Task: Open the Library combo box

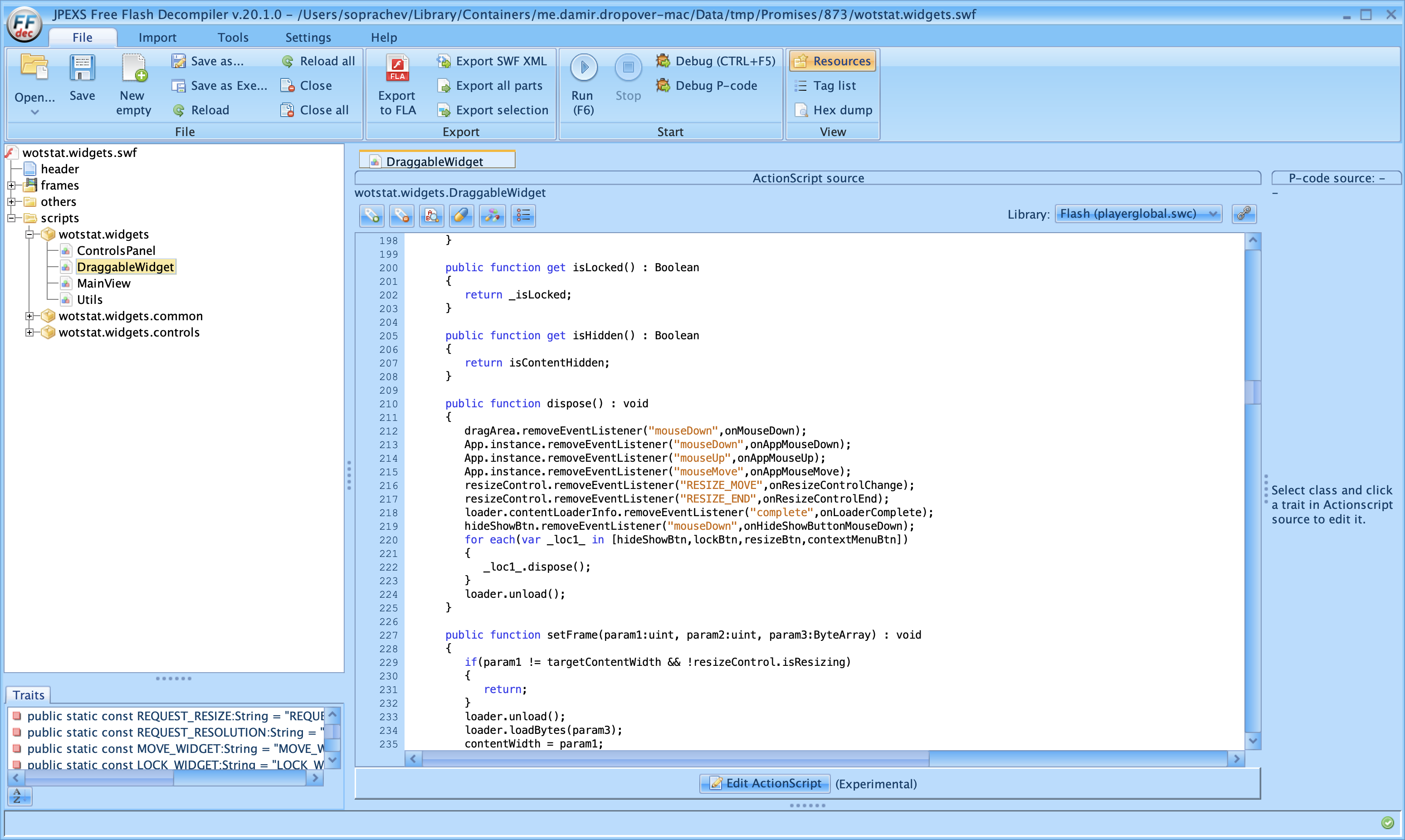Action: [x=1138, y=214]
